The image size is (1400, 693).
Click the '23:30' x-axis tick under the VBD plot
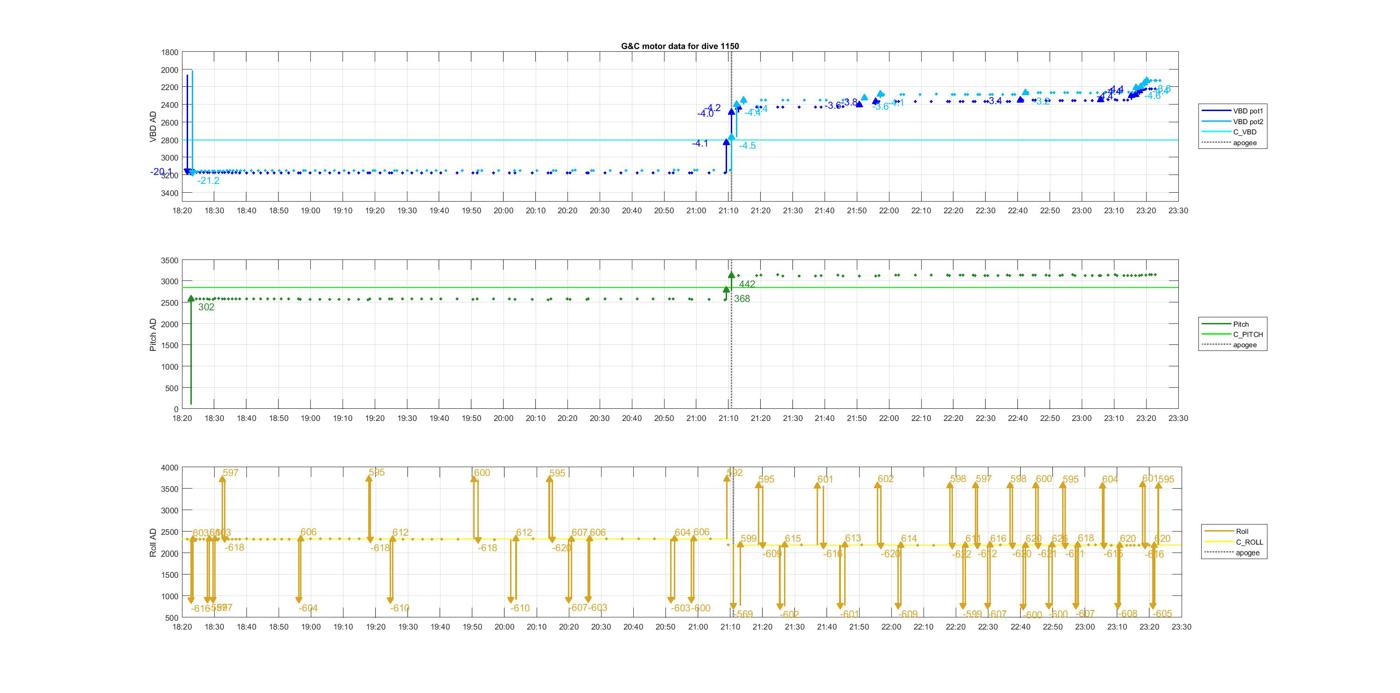[1177, 211]
